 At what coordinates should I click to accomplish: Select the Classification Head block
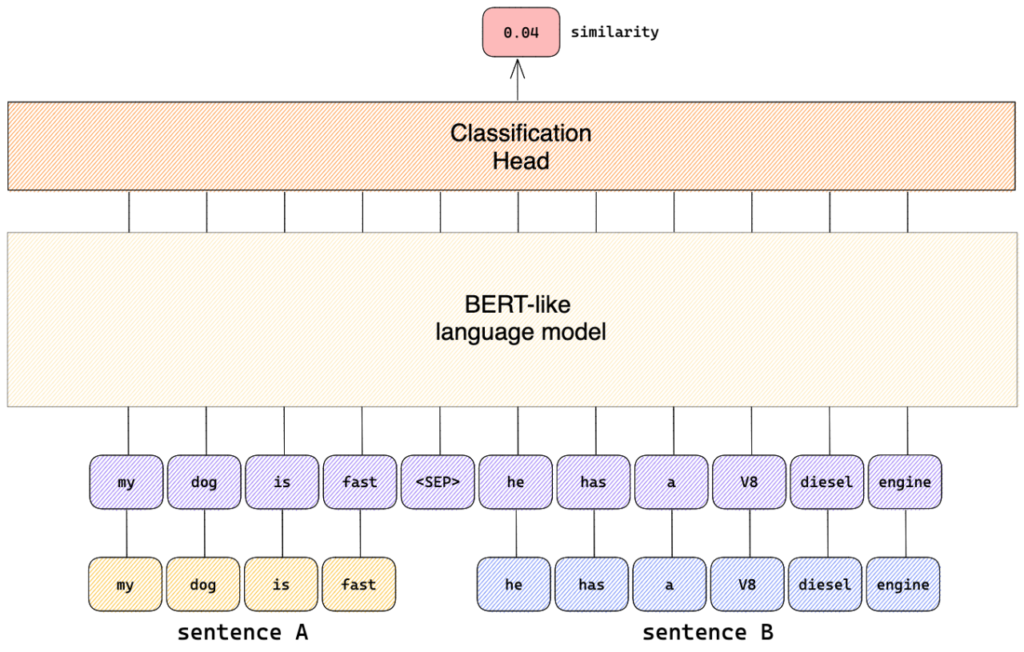[x=511, y=146]
